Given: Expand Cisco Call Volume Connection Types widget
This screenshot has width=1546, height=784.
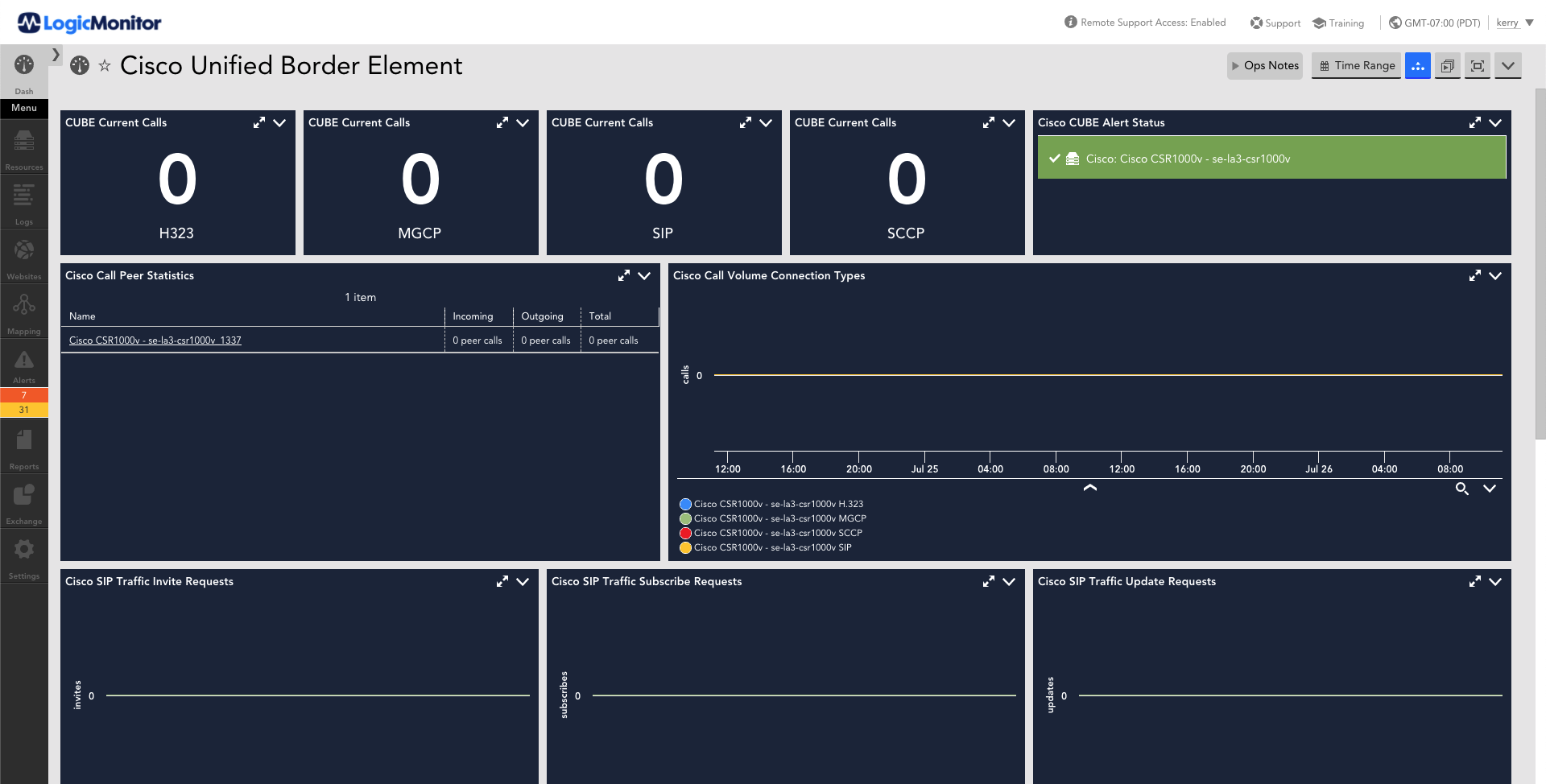Looking at the screenshot, I should [x=1475, y=275].
